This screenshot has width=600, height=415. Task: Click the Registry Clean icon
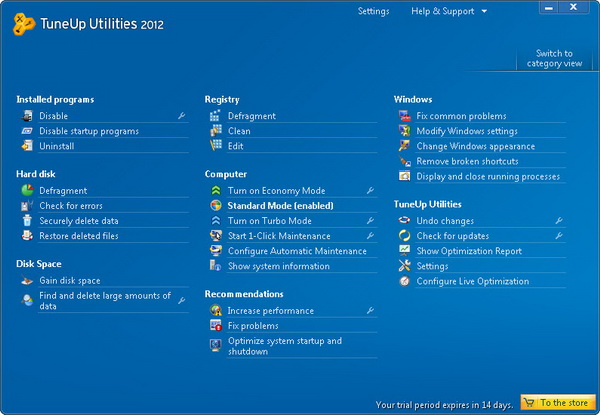pyautogui.click(x=215, y=131)
